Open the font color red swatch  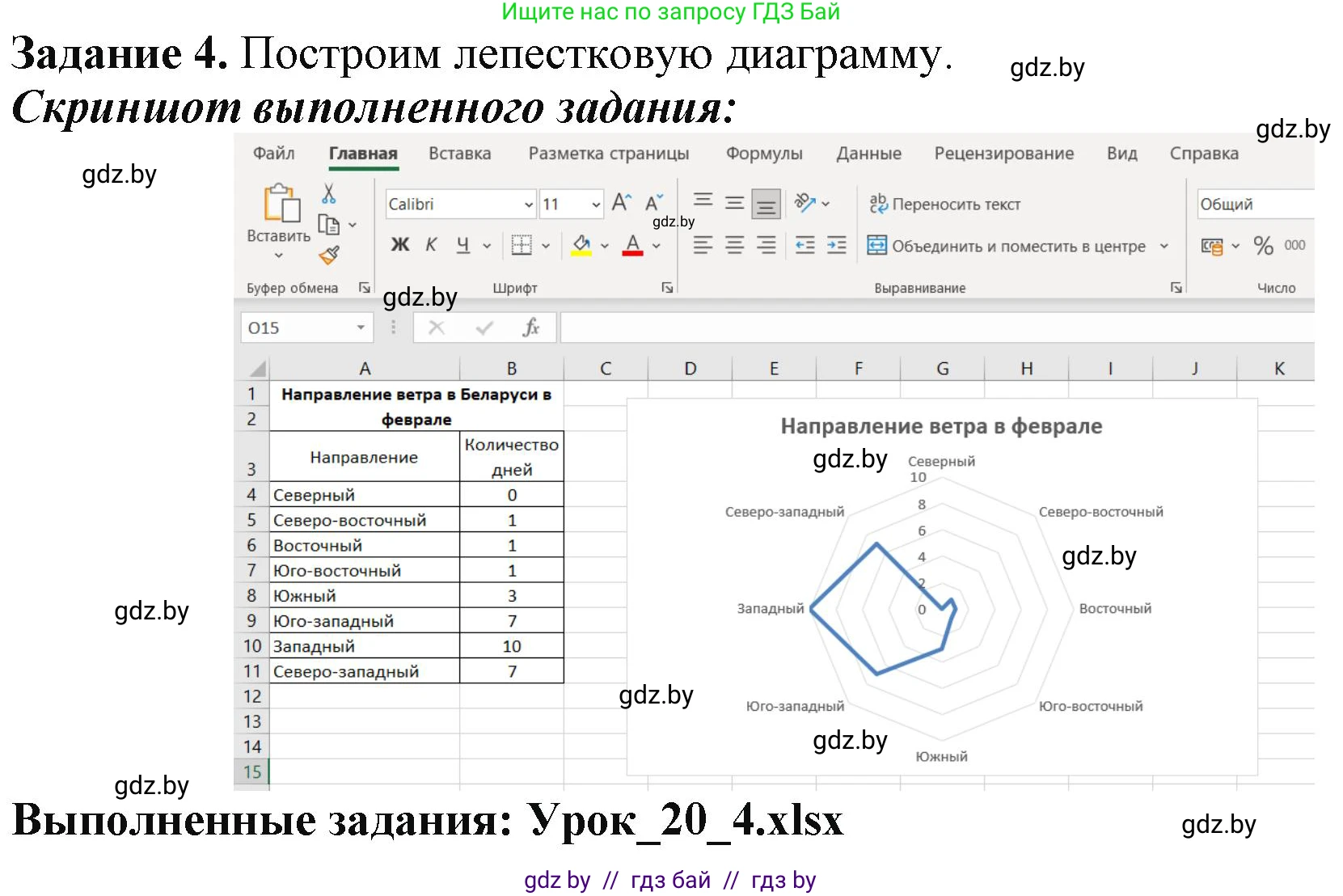click(x=631, y=245)
